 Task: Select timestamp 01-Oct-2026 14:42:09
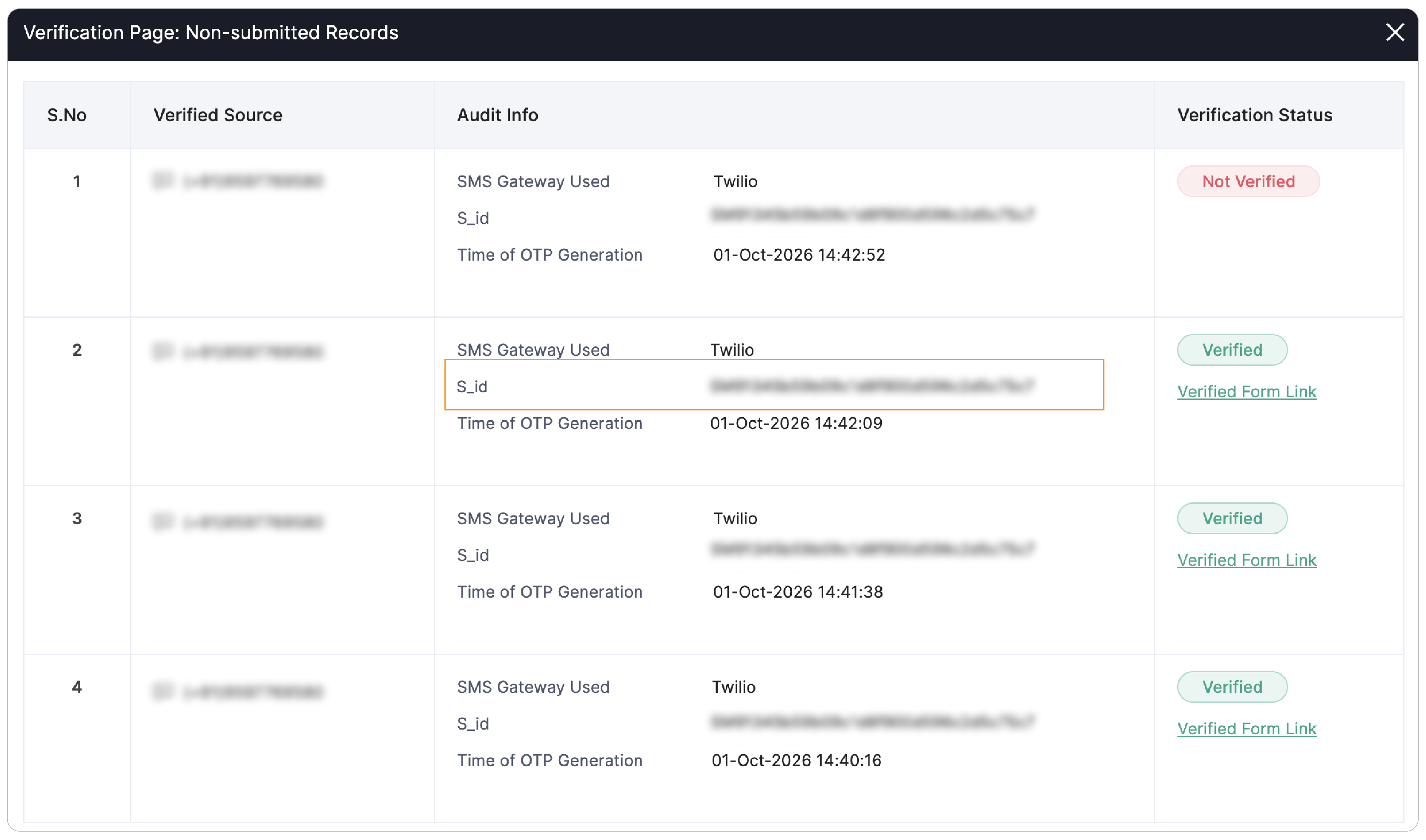796,424
